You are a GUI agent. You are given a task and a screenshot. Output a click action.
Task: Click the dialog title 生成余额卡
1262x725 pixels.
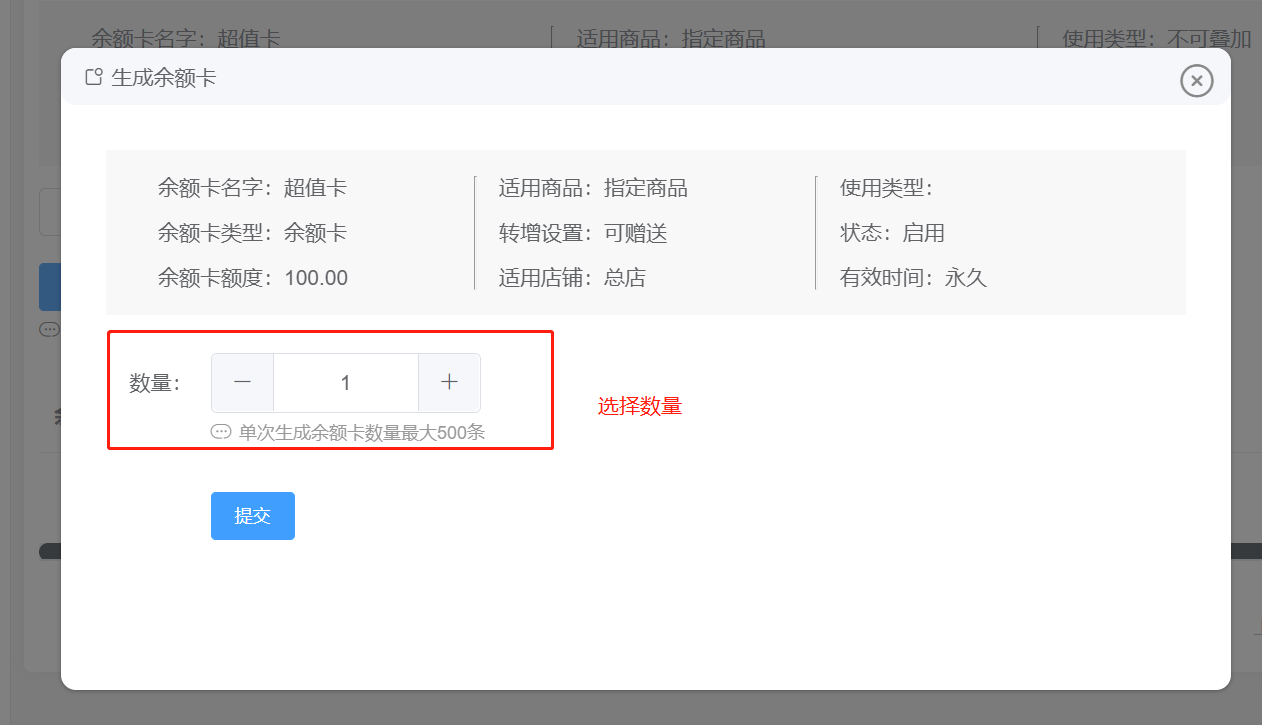click(164, 77)
